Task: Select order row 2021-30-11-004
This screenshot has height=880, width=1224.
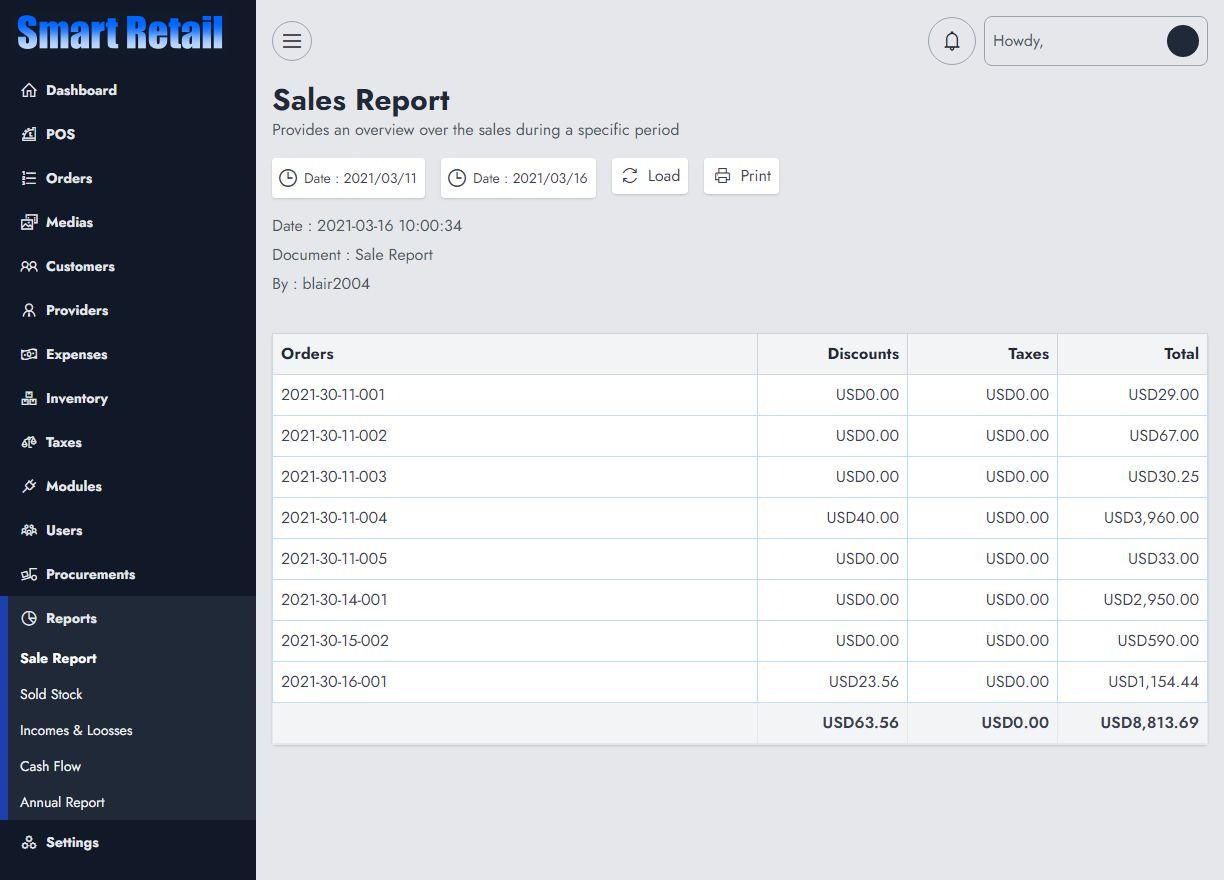Action: pos(334,518)
